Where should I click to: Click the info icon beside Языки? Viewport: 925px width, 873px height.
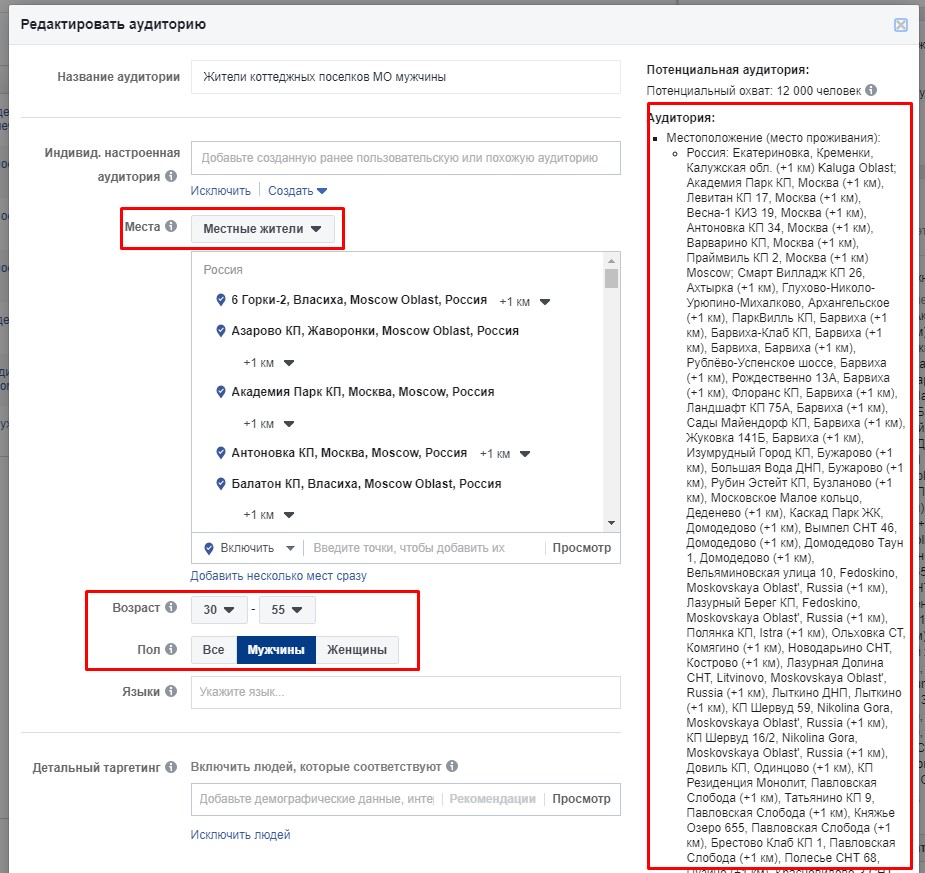click(171, 691)
